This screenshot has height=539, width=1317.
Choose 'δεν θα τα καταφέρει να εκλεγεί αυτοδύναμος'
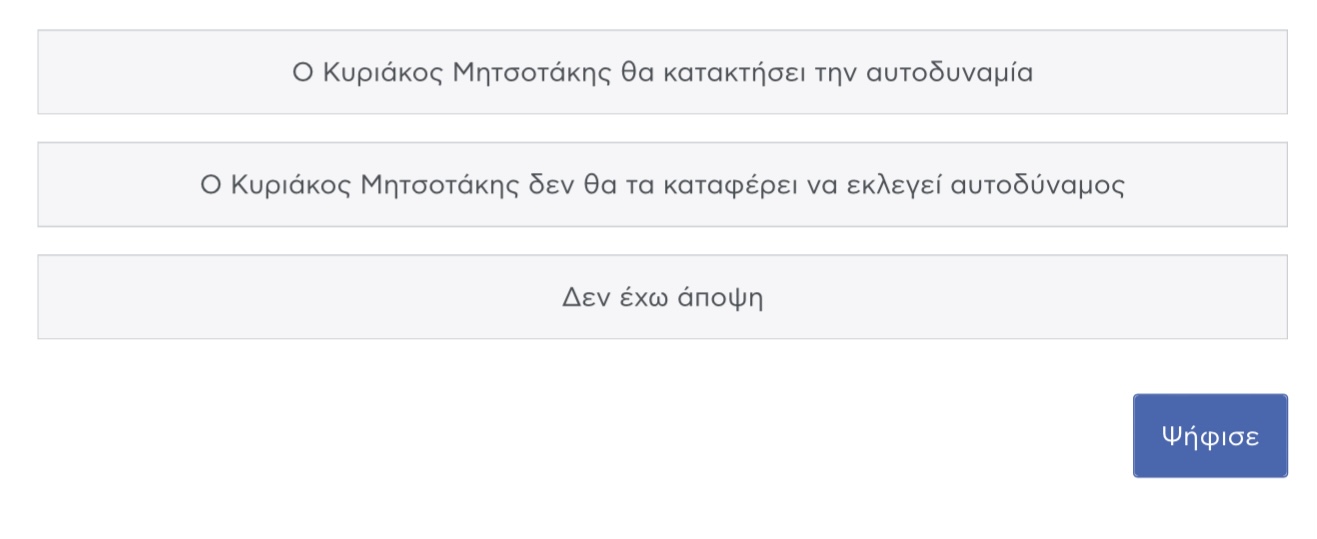point(662,185)
